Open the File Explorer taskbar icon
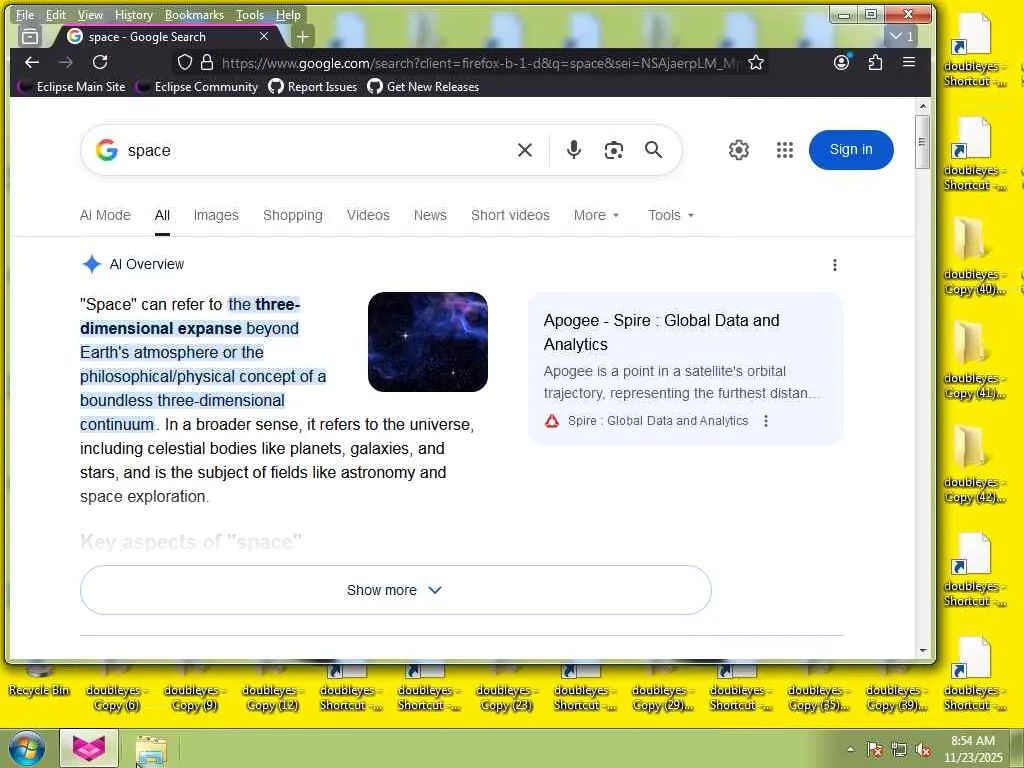This screenshot has height=768, width=1024. [151, 750]
